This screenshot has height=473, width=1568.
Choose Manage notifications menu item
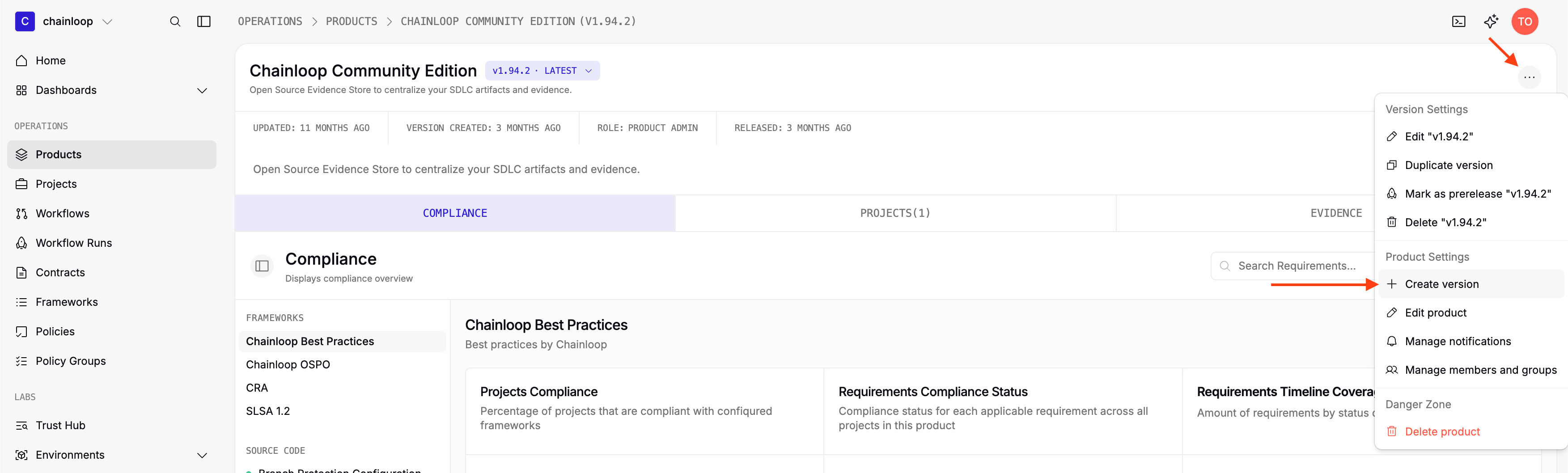click(1471, 342)
